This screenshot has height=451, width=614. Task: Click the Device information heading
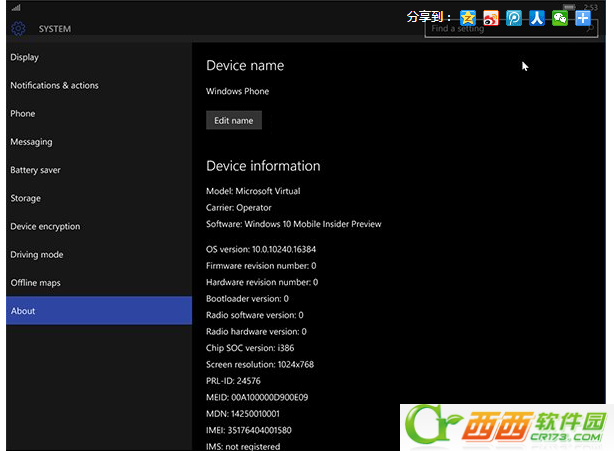coord(263,166)
